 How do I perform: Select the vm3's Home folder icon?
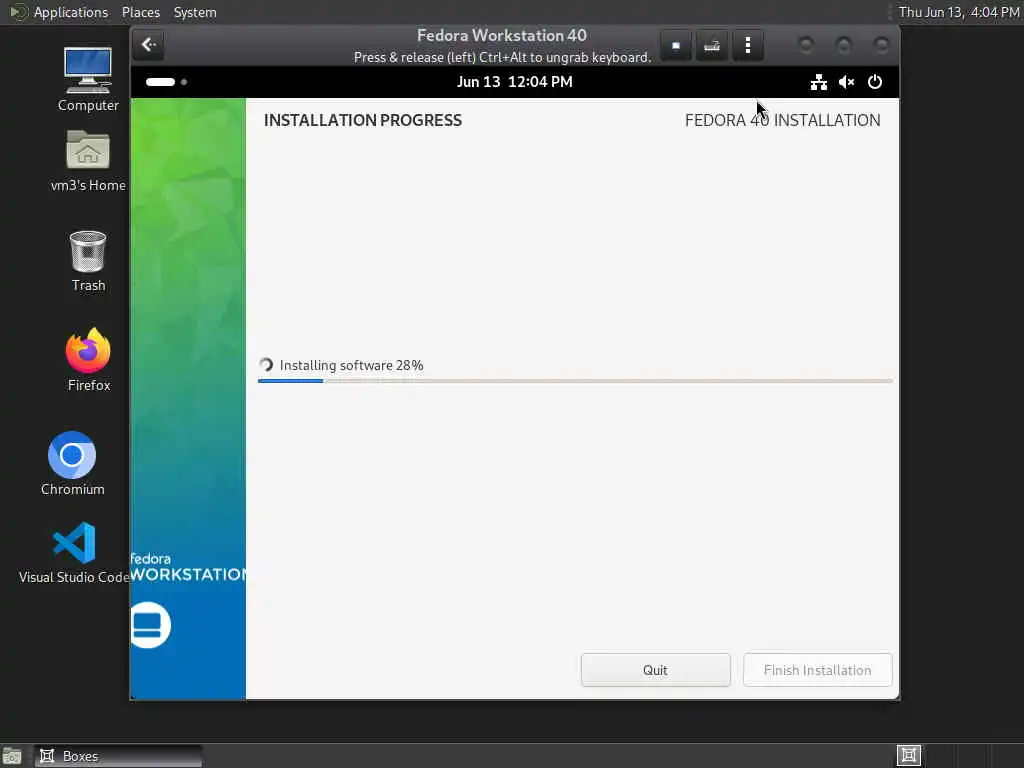pos(88,161)
